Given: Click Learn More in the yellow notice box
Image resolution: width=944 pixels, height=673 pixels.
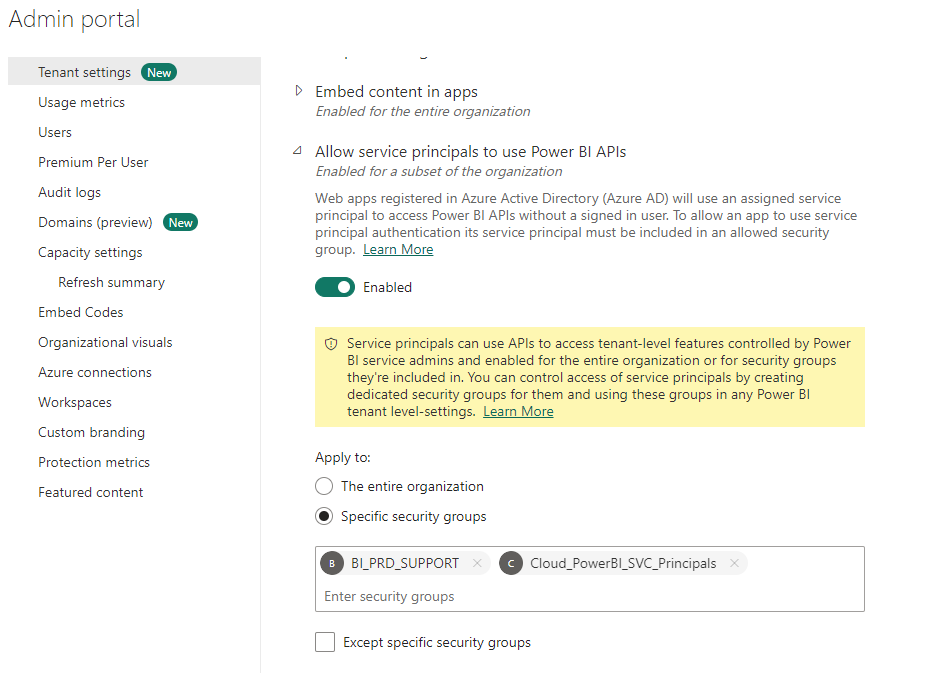Looking at the screenshot, I should coord(518,411).
